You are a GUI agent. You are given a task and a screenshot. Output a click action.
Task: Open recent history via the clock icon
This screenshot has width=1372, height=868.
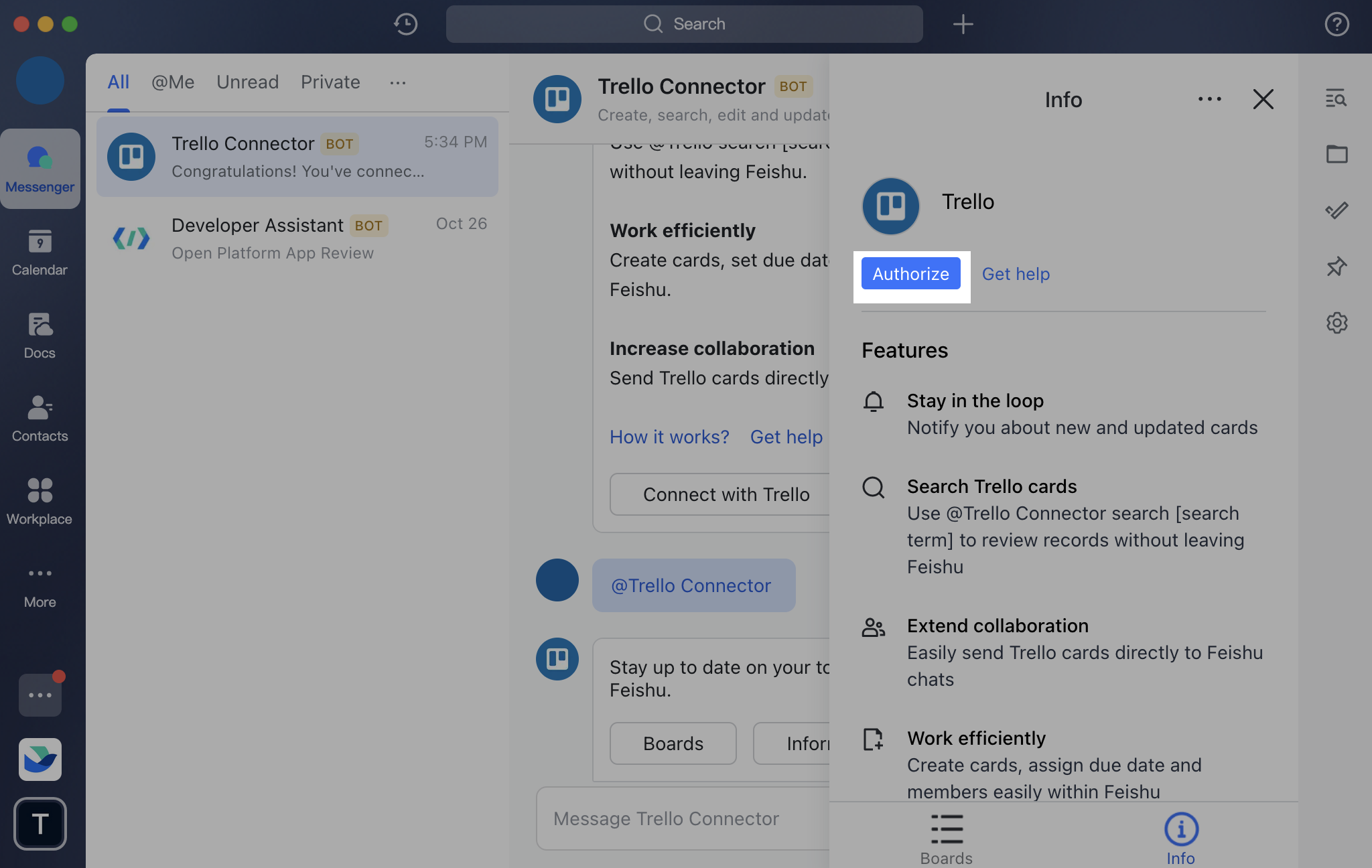[405, 23]
